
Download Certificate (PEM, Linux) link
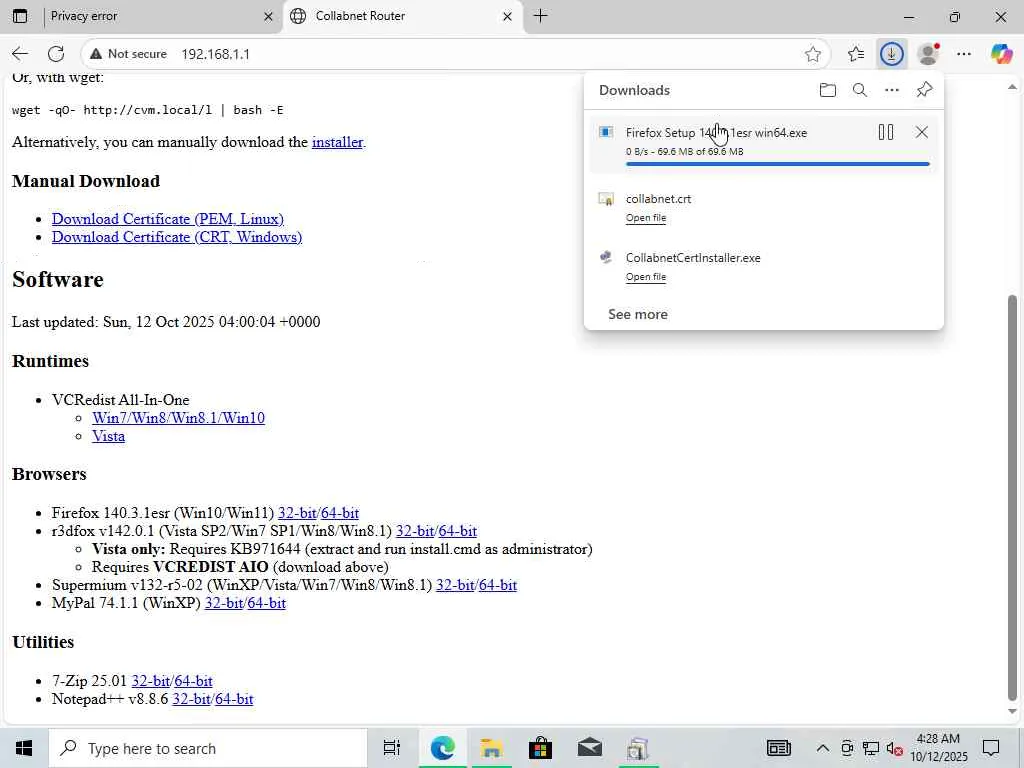168,219
